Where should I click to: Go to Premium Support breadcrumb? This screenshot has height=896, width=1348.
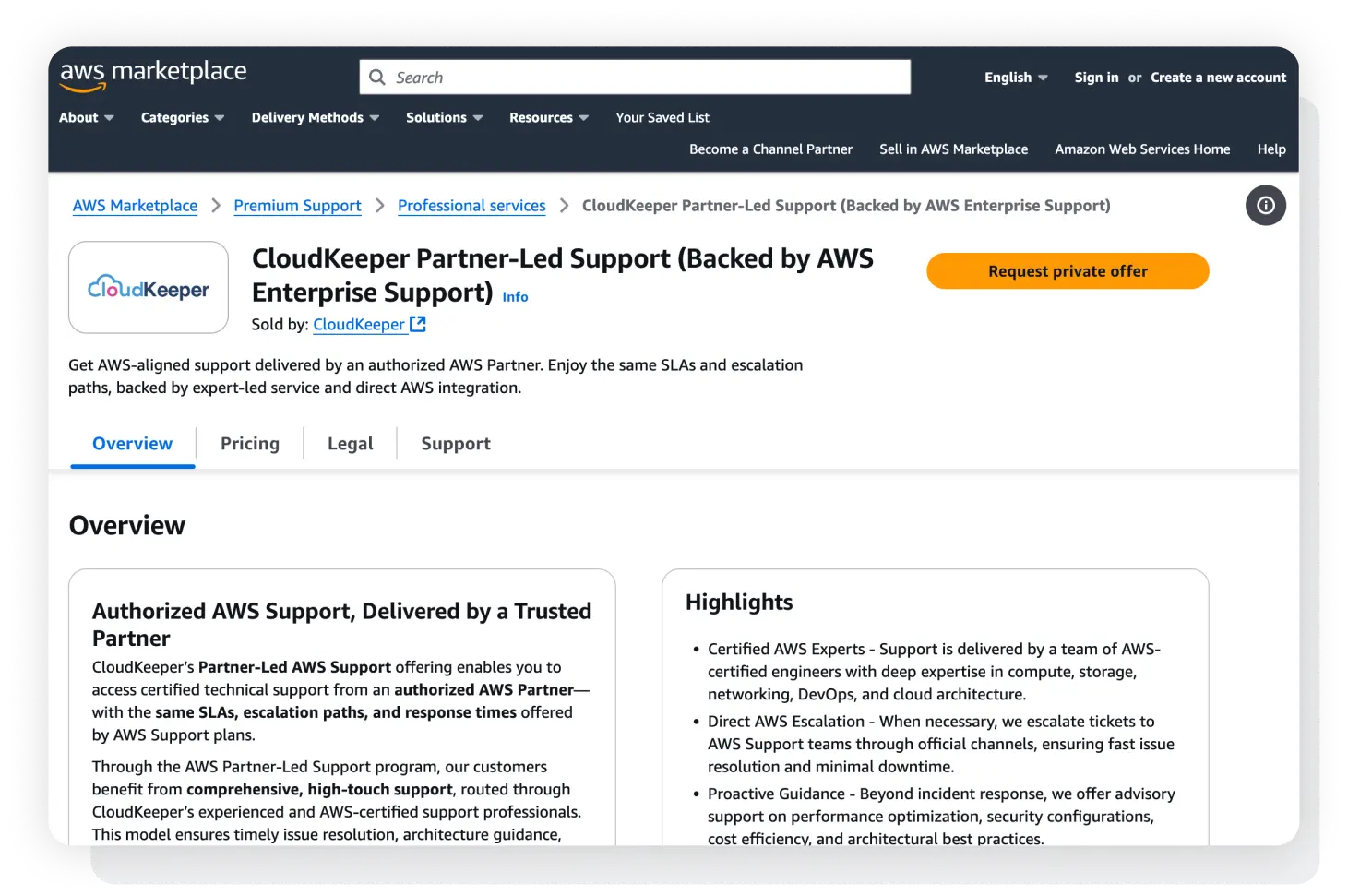pyautogui.click(x=297, y=206)
